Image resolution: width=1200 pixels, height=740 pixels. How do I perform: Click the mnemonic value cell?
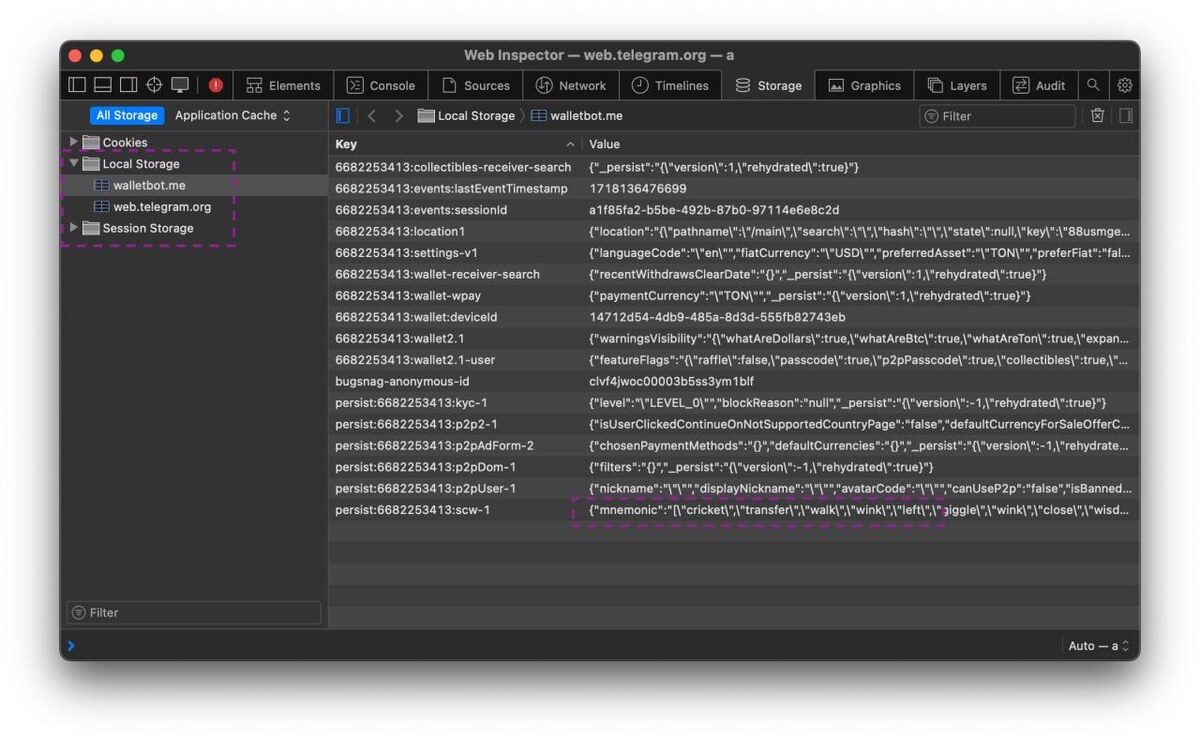860,511
